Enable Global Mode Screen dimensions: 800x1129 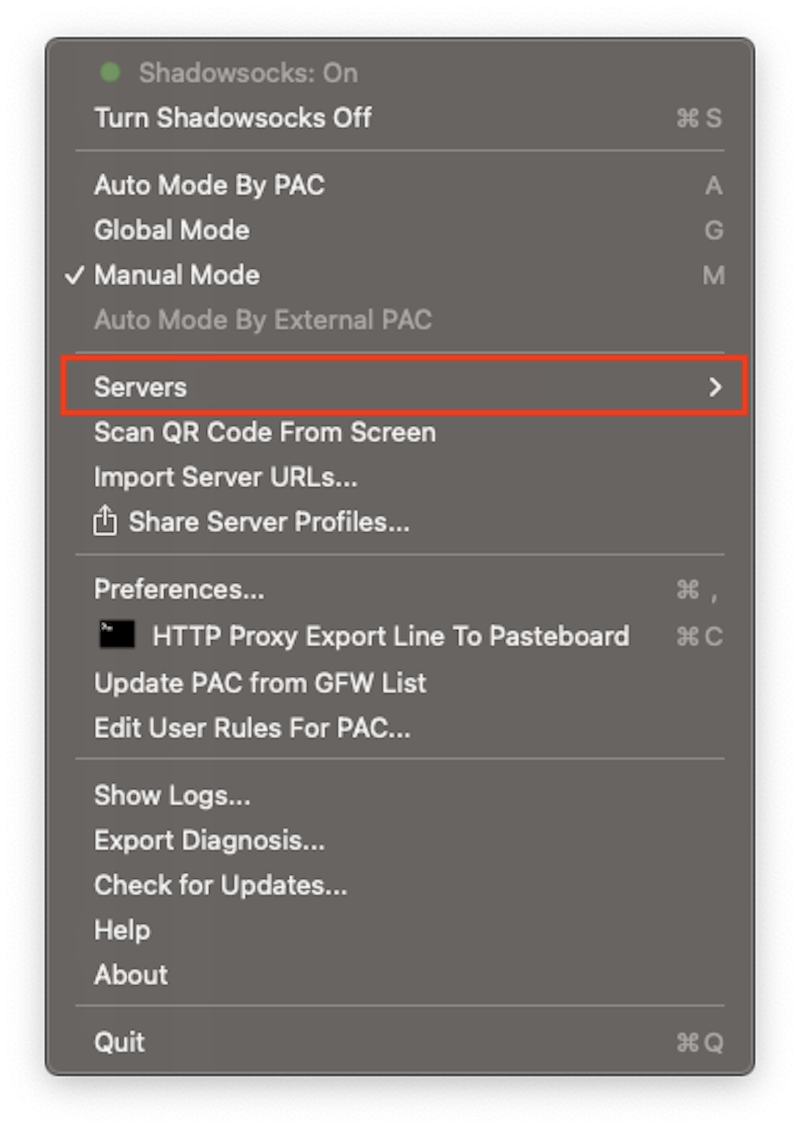(171, 230)
